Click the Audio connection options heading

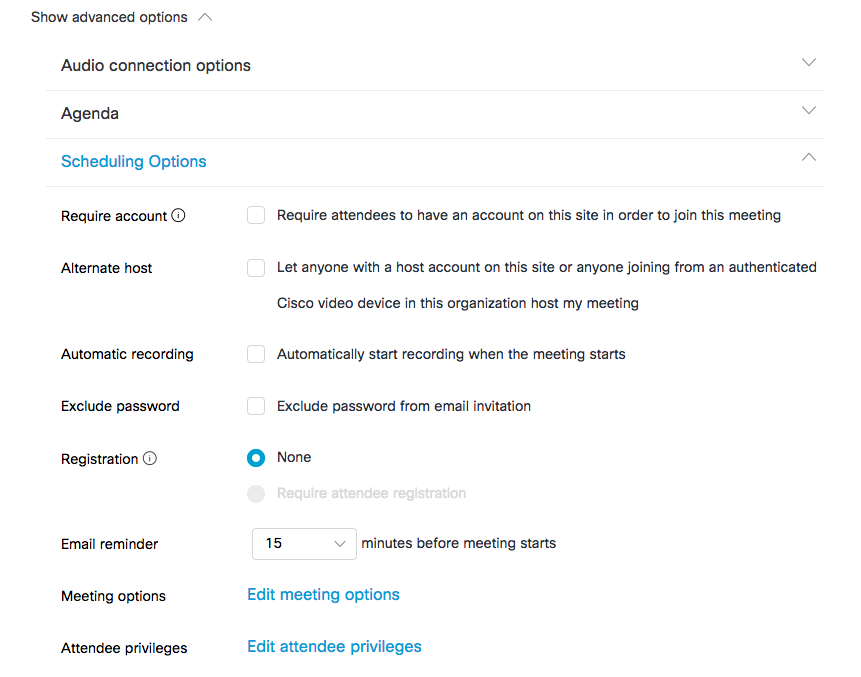click(156, 66)
